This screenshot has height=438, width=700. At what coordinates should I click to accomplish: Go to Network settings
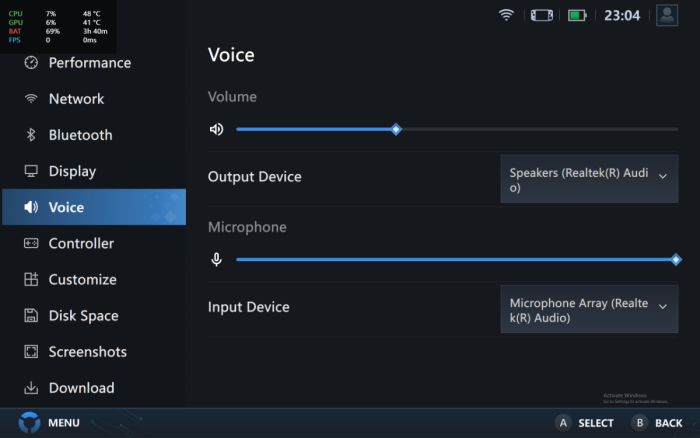coord(76,99)
